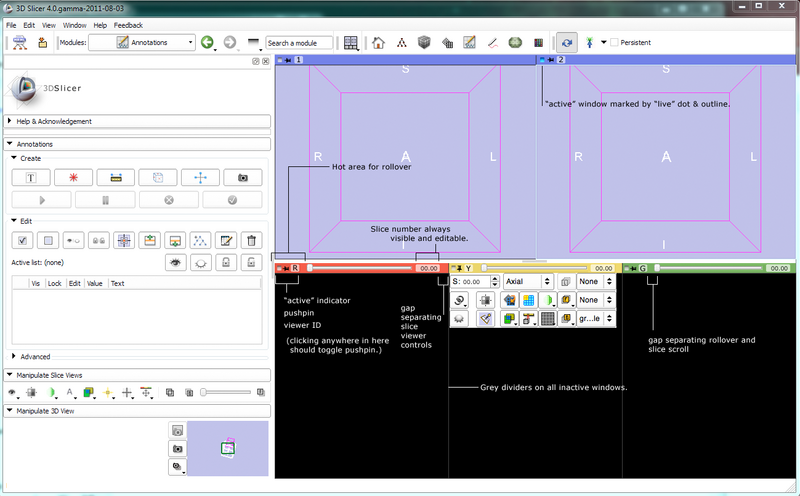Open the Window menu
The height and width of the screenshot is (496, 800).
point(74,24)
